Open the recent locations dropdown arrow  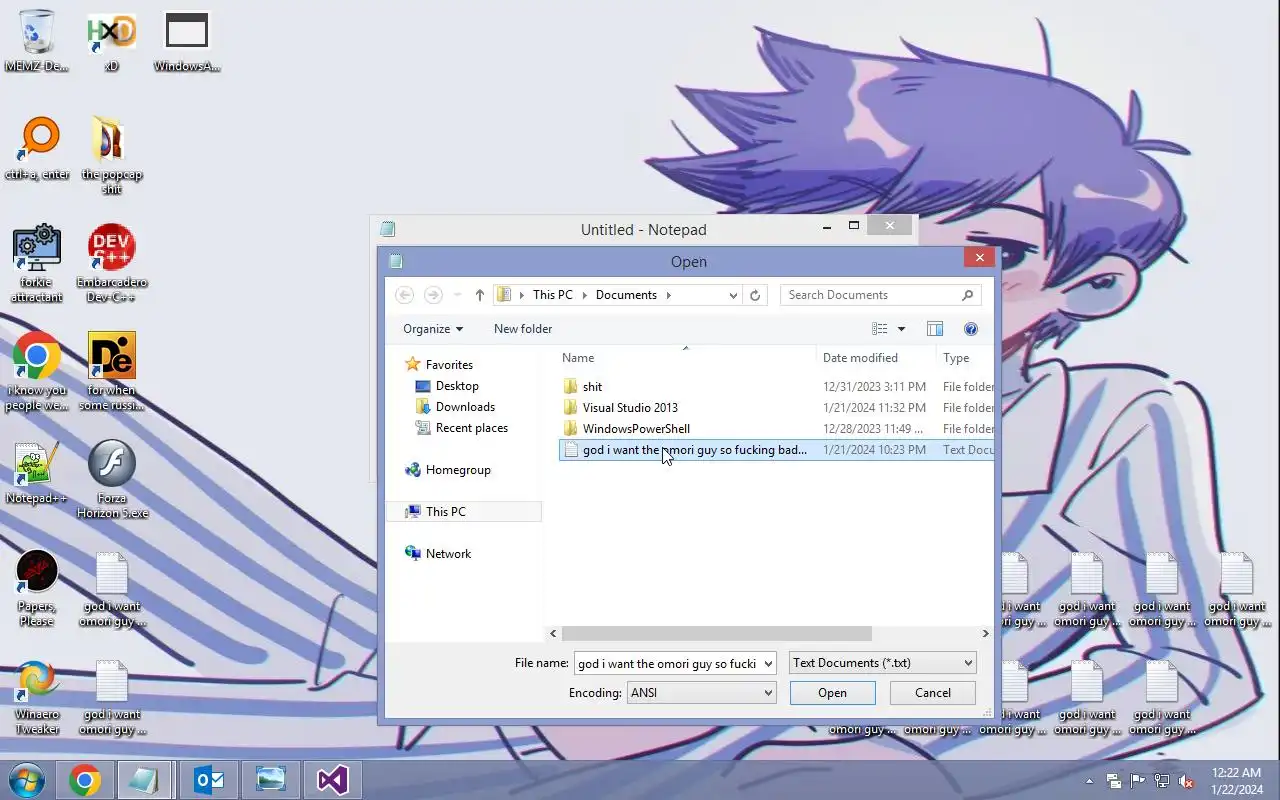(457, 295)
